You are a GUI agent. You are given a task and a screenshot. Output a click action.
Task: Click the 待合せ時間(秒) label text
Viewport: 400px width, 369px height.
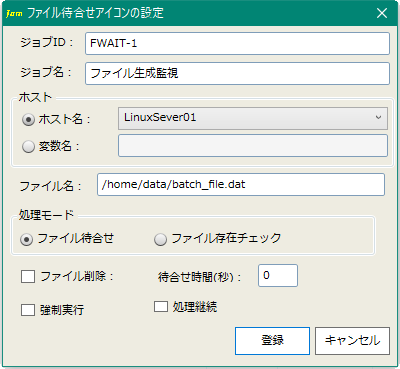coord(199,277)
